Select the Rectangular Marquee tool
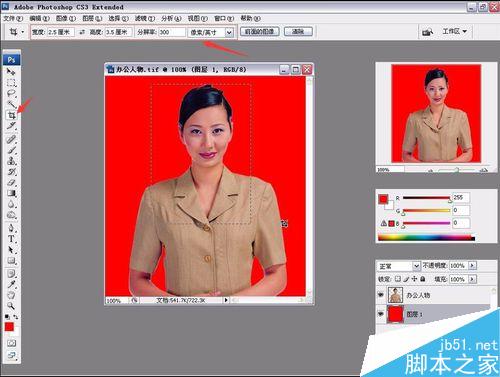500x377 pixels. pyautogui.click(x=12, y=82)
